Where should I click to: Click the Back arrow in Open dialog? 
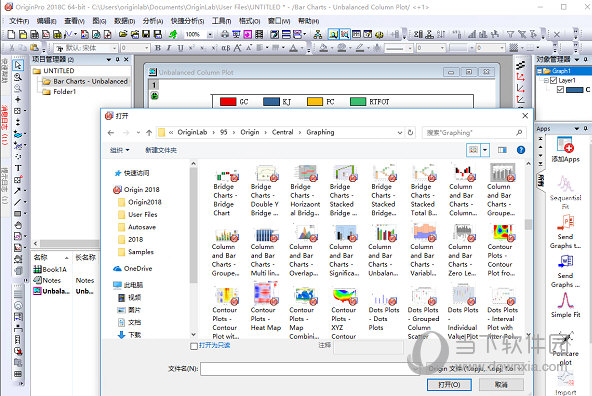click(111, 133)
